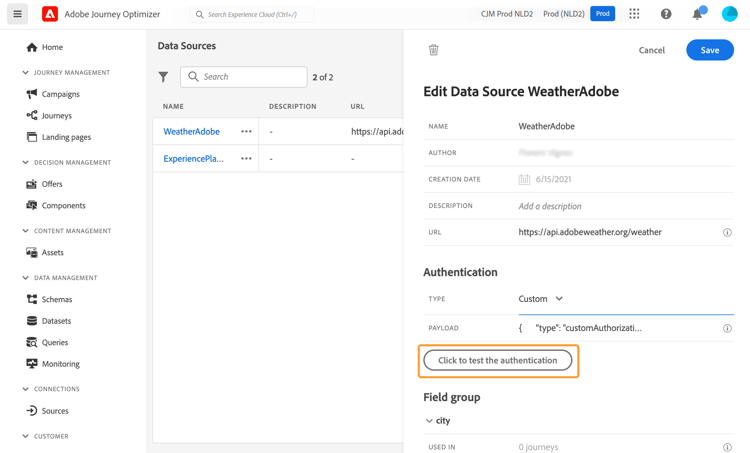Open WeatherAdobe row more actions menu
The height and width of the screenshot is (453, 750).
pos(246,131)
